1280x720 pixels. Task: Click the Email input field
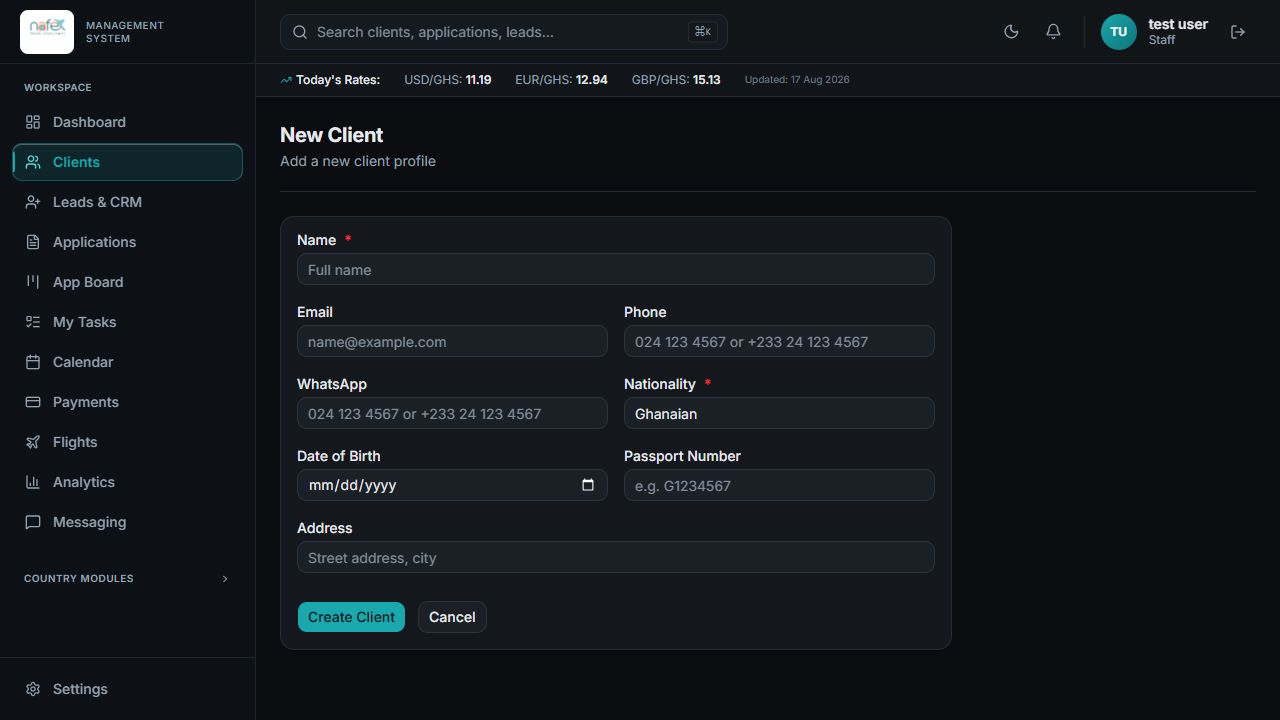(452, 341)
